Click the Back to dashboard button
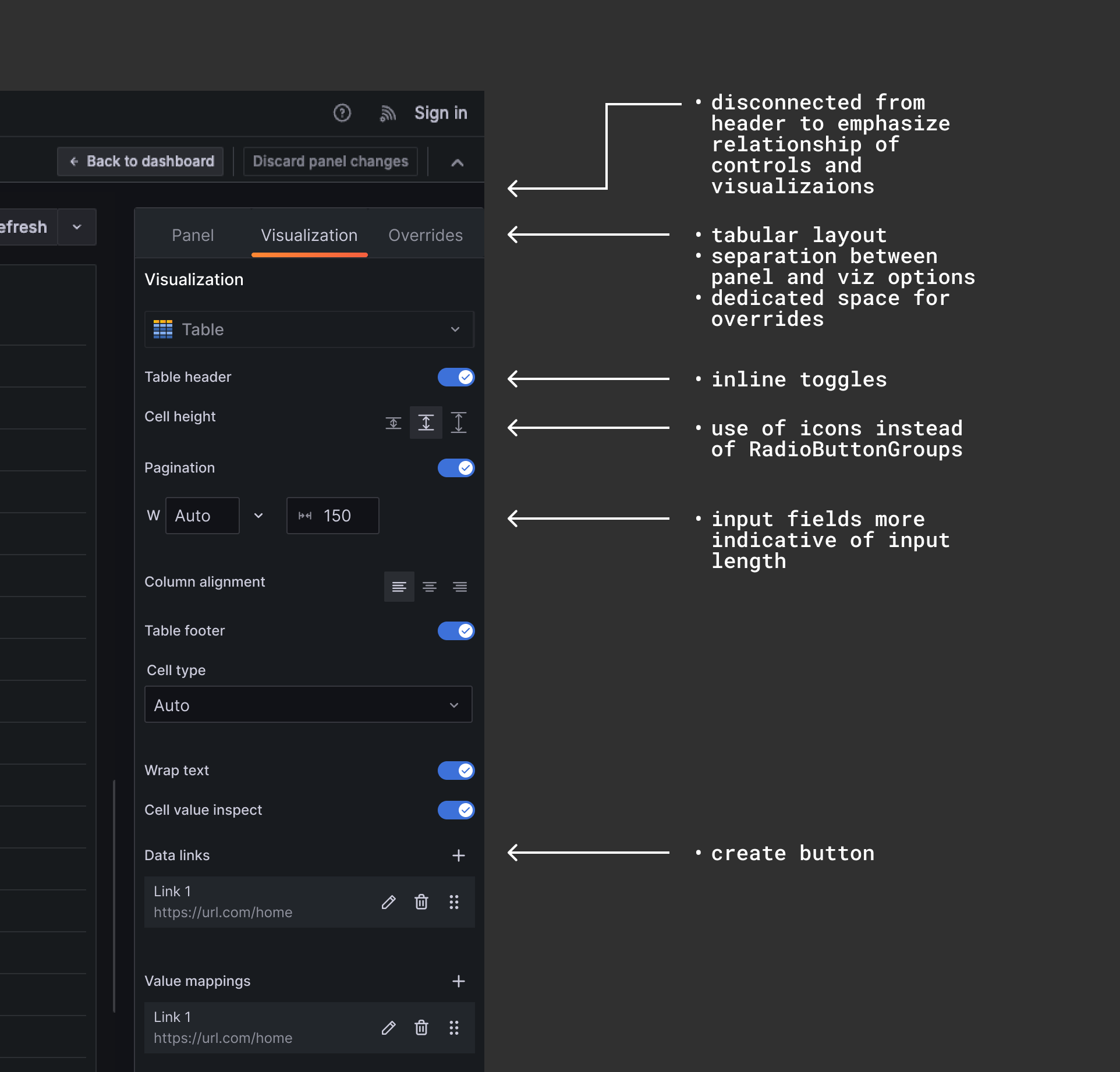Image resolution: width=1120 pixels, height=1072 pixels. point(140,161)
